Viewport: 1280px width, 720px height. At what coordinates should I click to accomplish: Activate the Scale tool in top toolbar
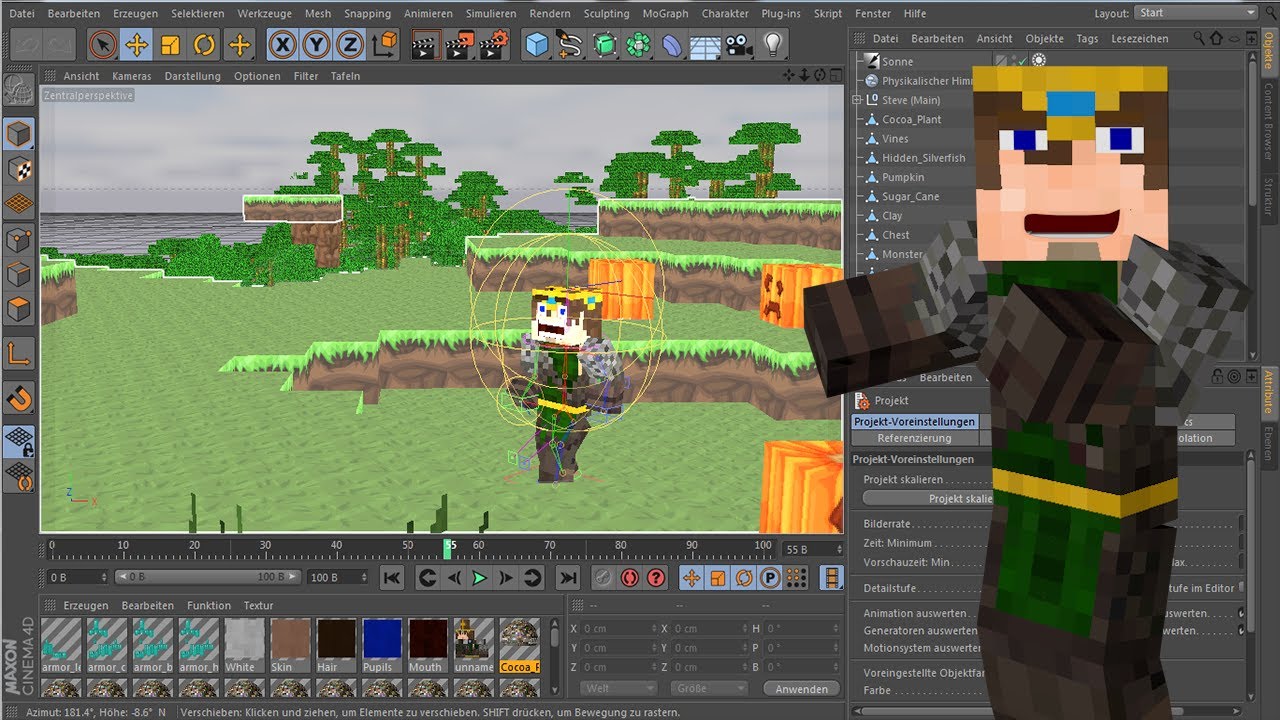click(170, 45)
